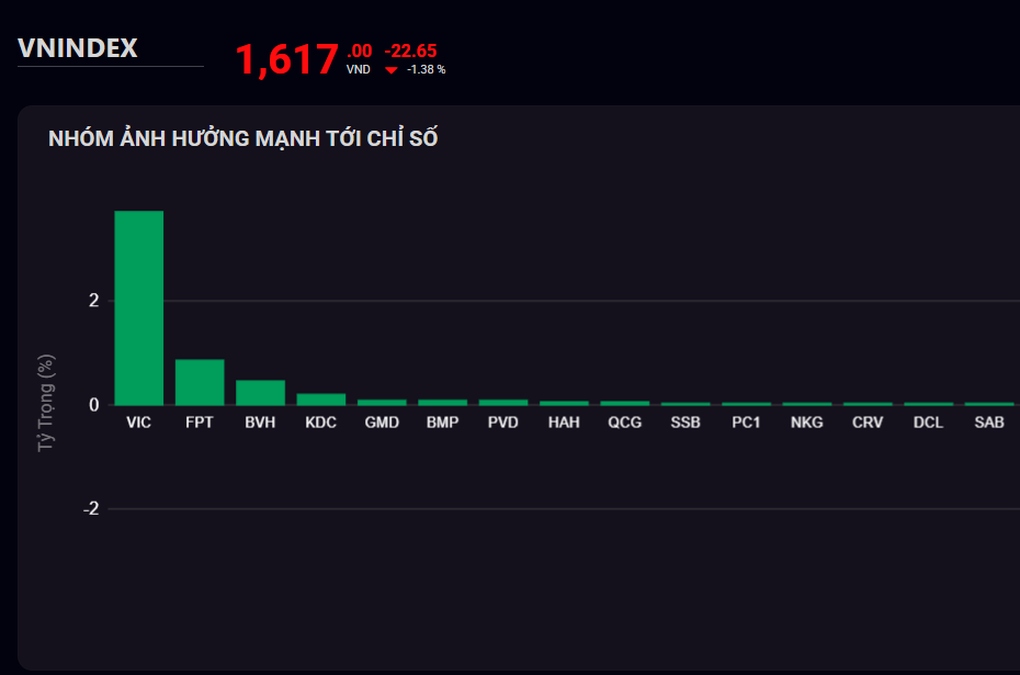Click the VNINDEX title text
This screenshot has height=675, width=1020.
pos(78,48)
